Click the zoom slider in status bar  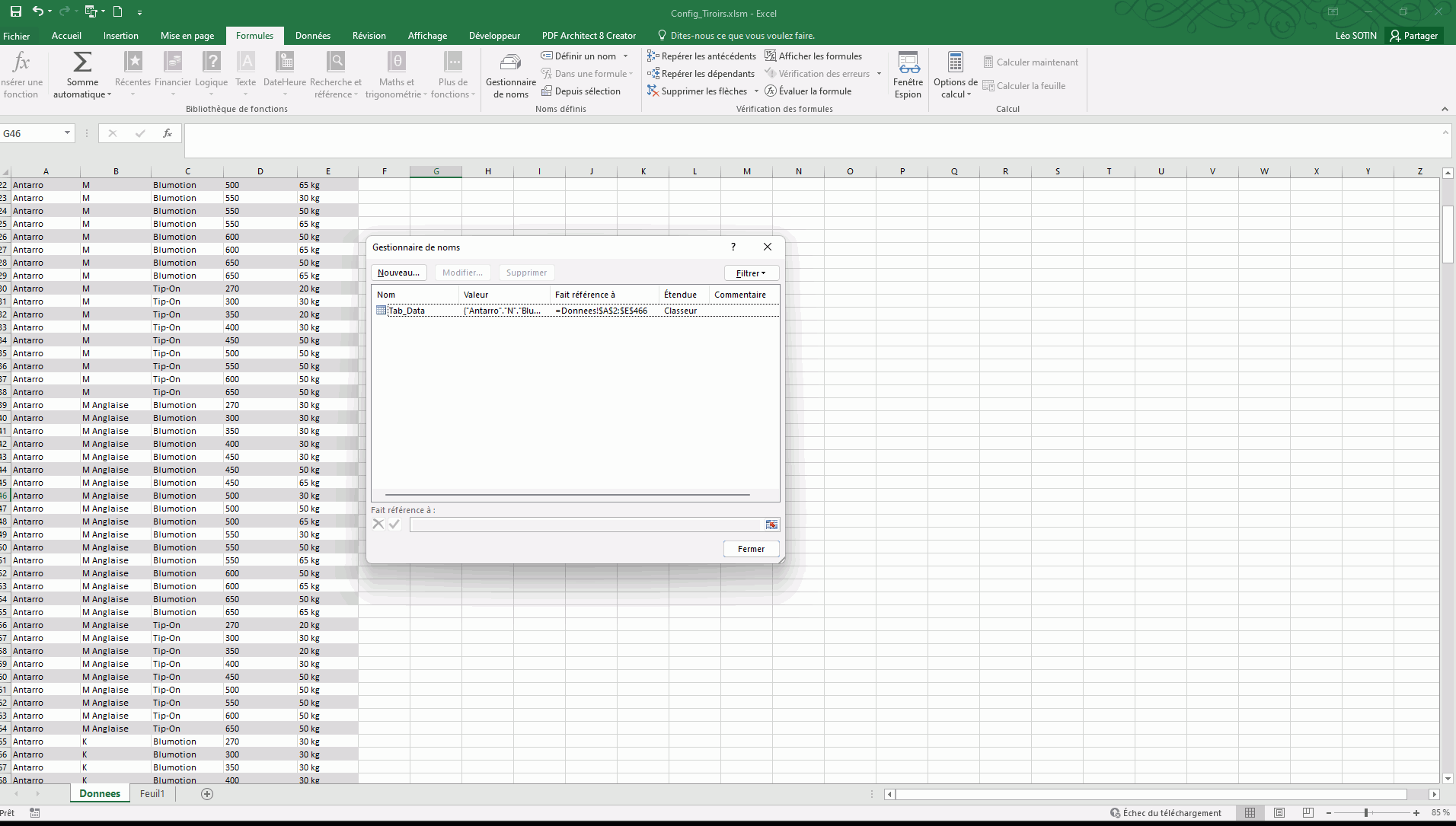pyautogui.click(x=1366, y=813)
